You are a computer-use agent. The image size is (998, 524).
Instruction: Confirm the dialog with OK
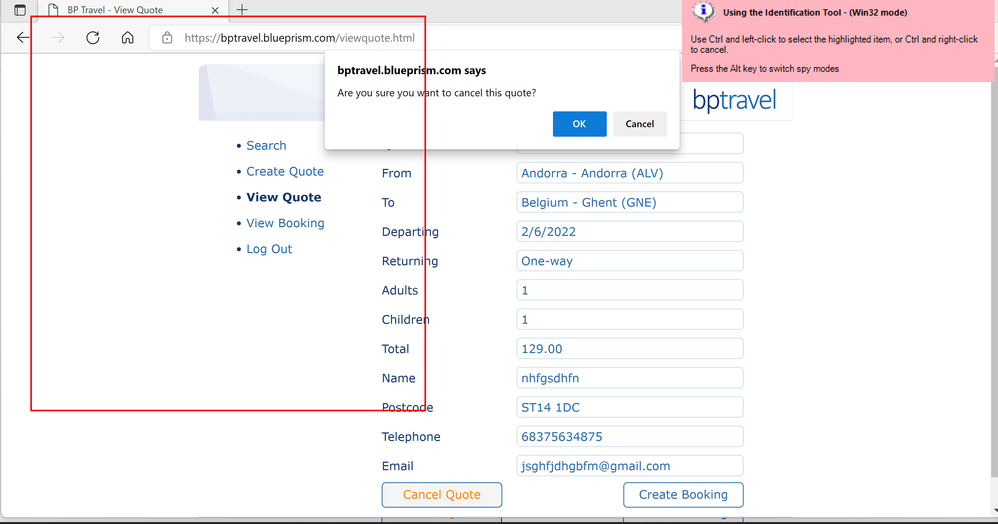pyautogui.click(x=579, y=124)
